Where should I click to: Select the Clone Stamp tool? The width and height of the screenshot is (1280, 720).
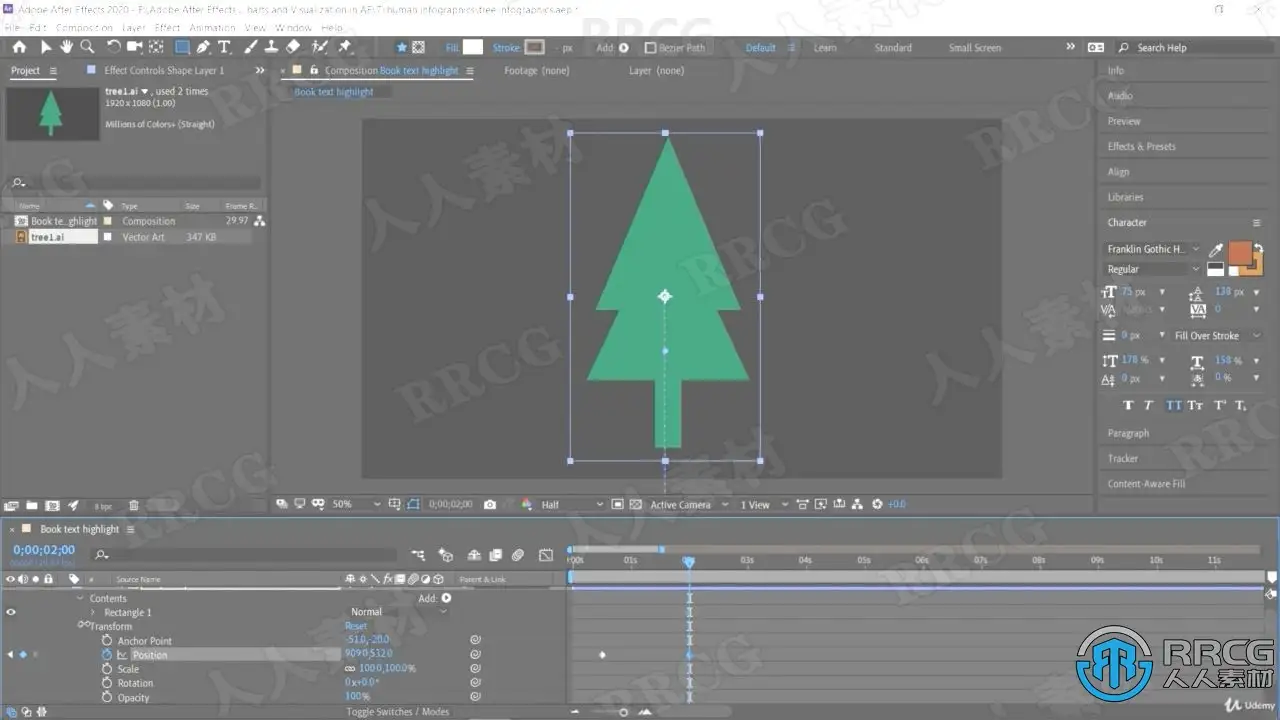coord(271,47)
